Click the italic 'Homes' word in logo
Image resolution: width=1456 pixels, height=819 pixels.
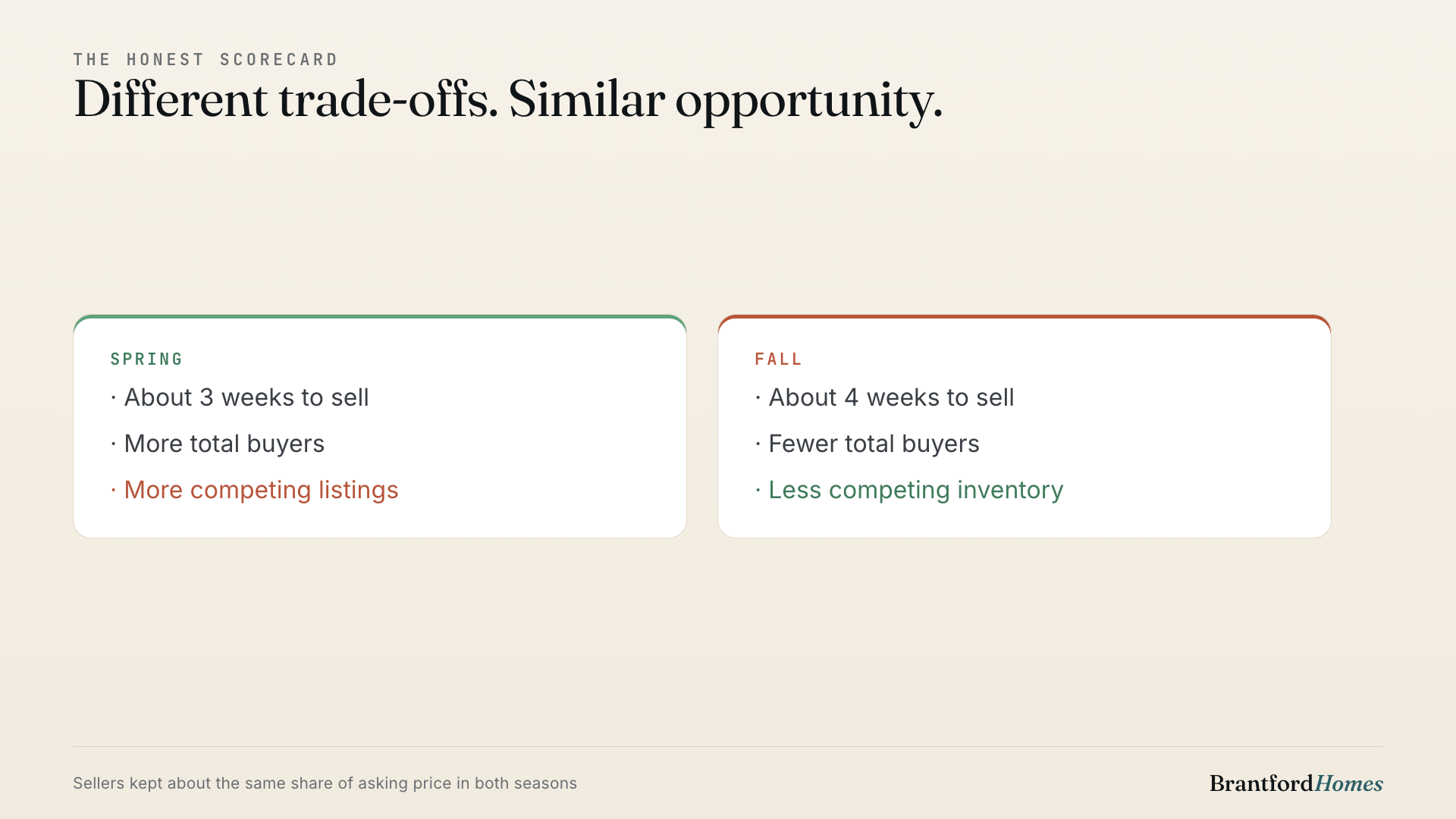pos(1348,783)
